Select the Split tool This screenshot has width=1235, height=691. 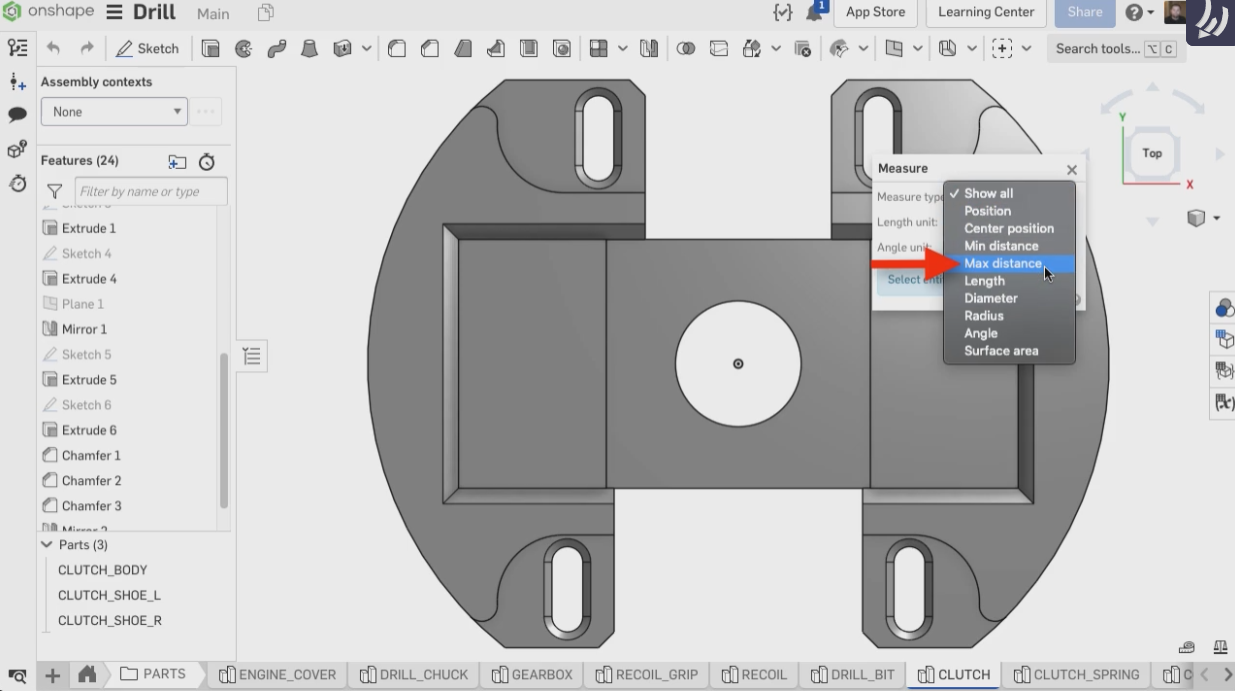click(x=718, y=48)
